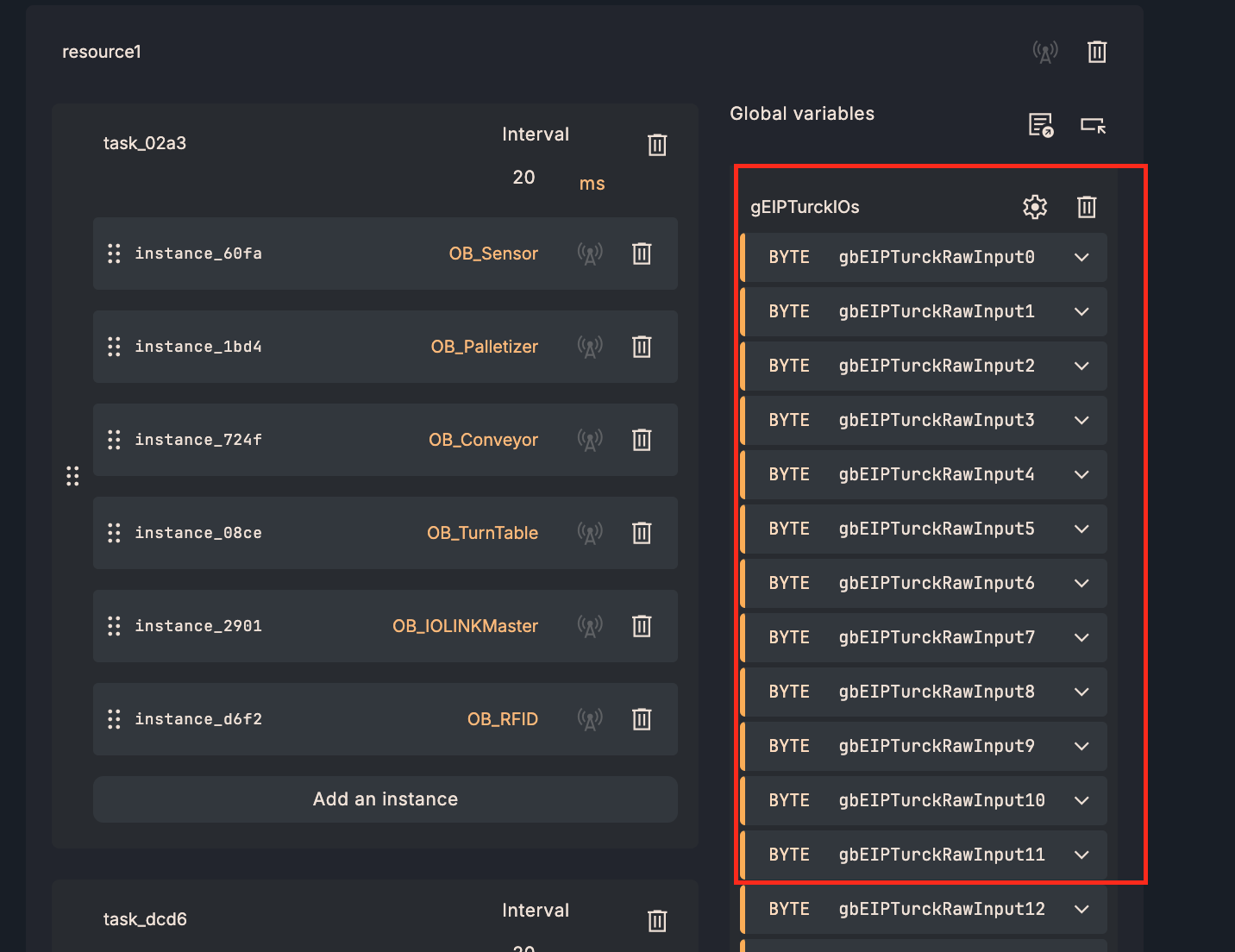Delete instance_60fa OB_Sensor row
The image size is (1235, 952).
tap(641, 254)
